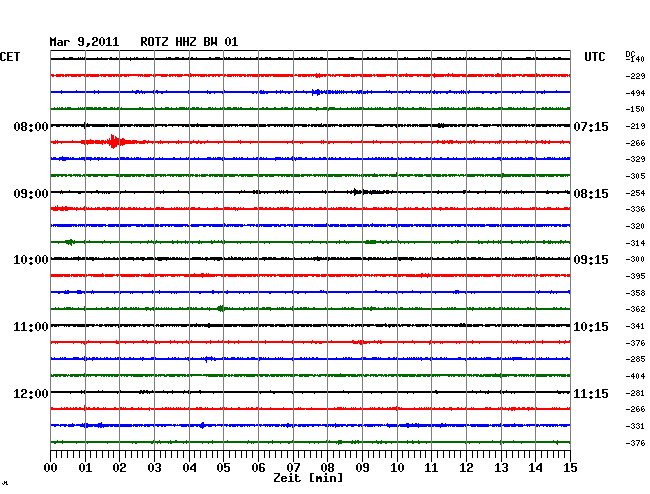Click the DC offset value "-219"
Viewport: 650px width, 494px height.
(x=635, y=126)
